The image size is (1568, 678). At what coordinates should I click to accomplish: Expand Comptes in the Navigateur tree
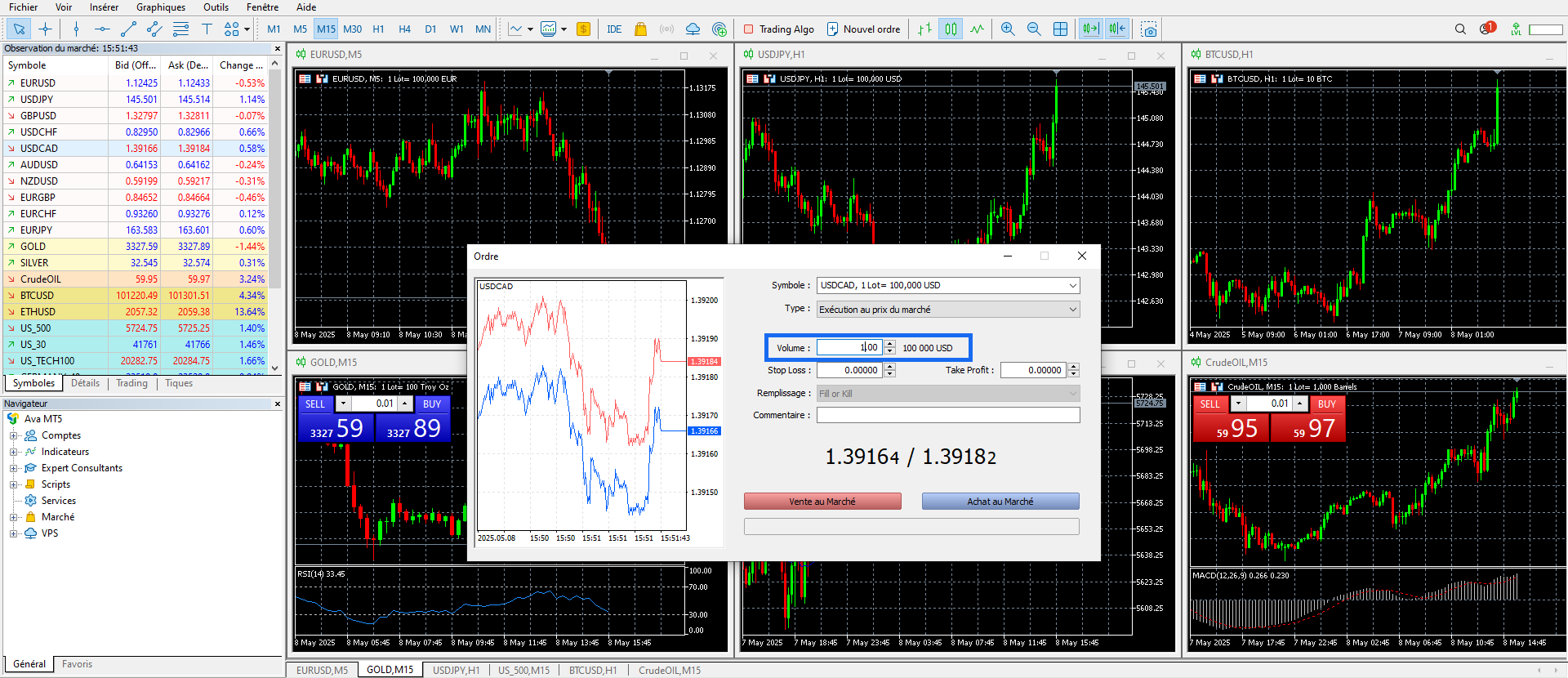(x=13, y=435)
